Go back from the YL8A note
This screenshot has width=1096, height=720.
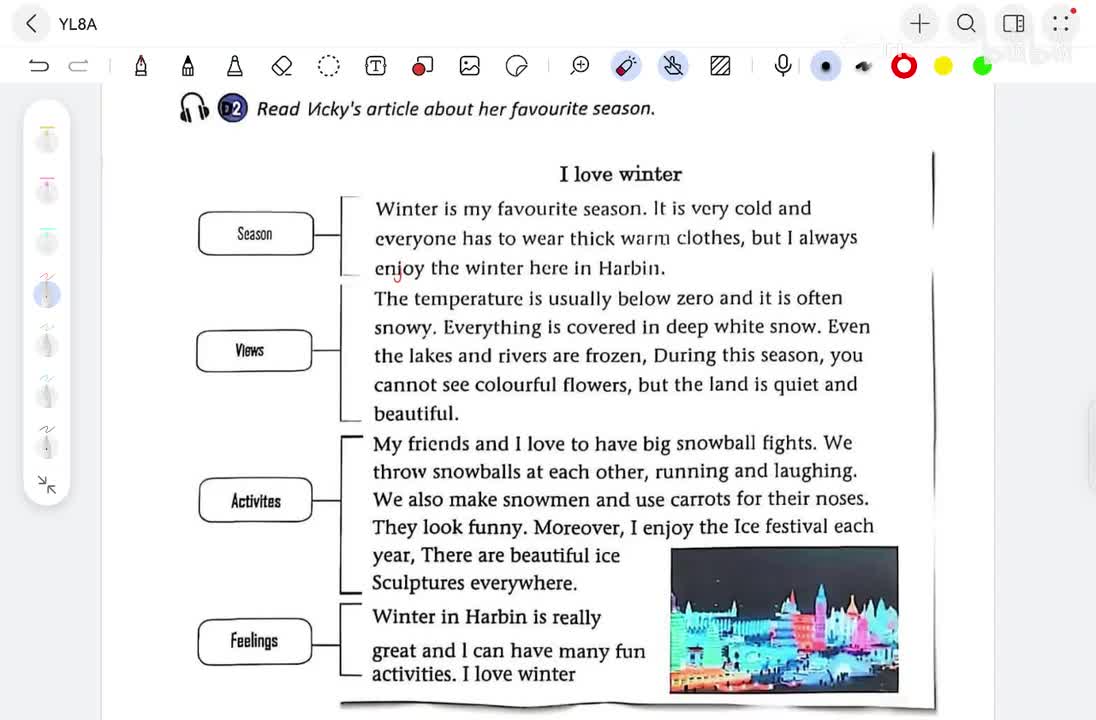[31, 24]
